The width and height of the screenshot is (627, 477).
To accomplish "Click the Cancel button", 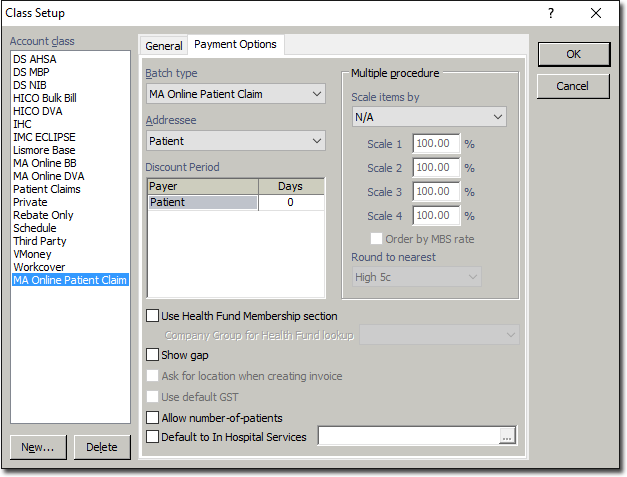I will [573, 87].
